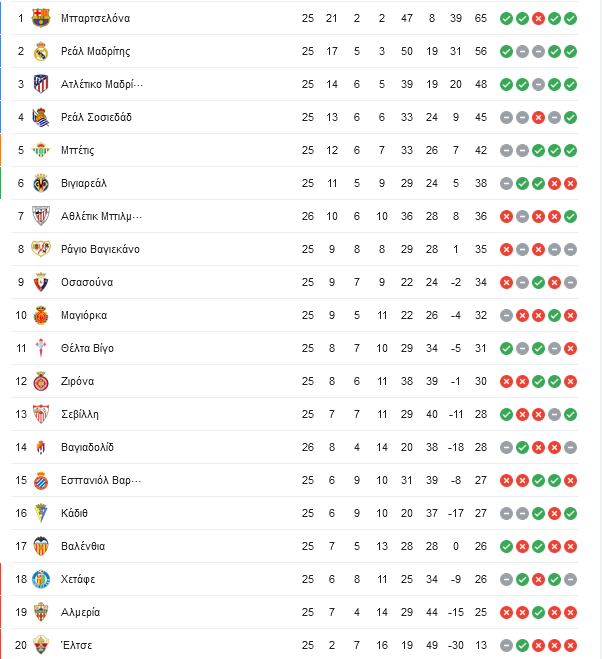The height and width of the screenshot is (659, 602).
Task: Click the Valencia bat crest icon
Action: click(41, 546)
